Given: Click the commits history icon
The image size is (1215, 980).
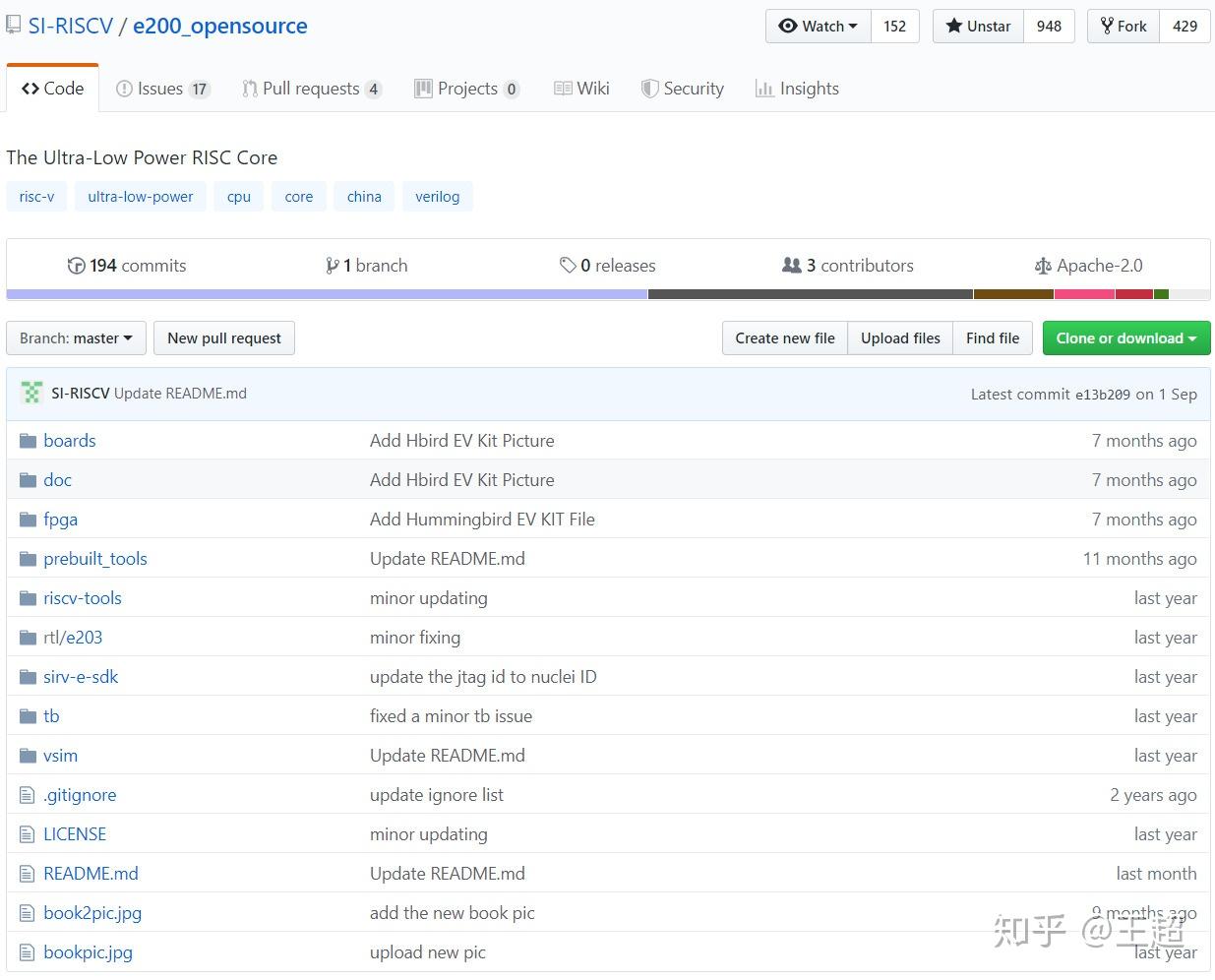Looking at the screenshot, I should pos(77,265).
